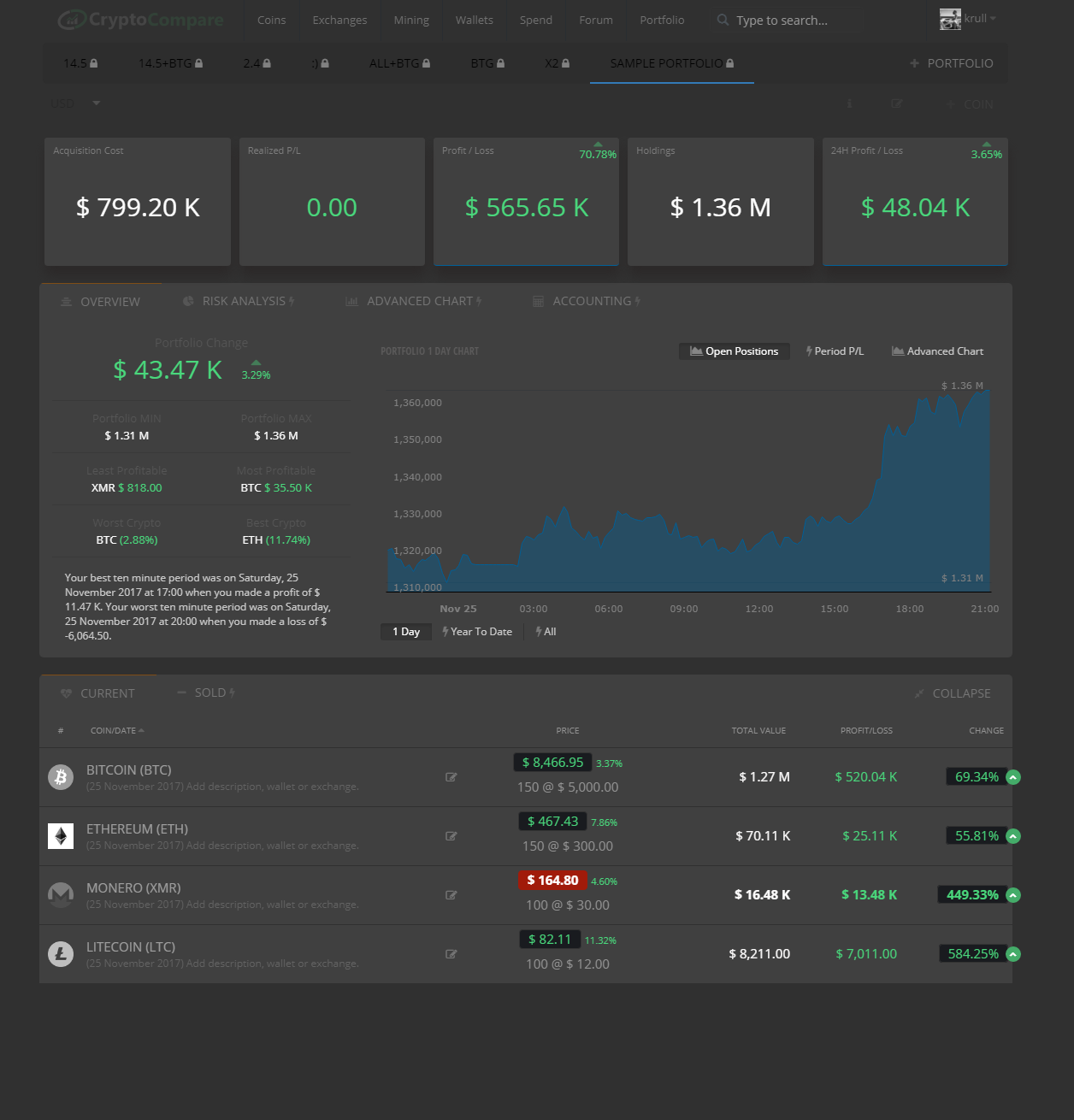Edit the Ethereum holding entry
The width and height of the screenshot is (1074, 1120).
[x=451, y=836]
